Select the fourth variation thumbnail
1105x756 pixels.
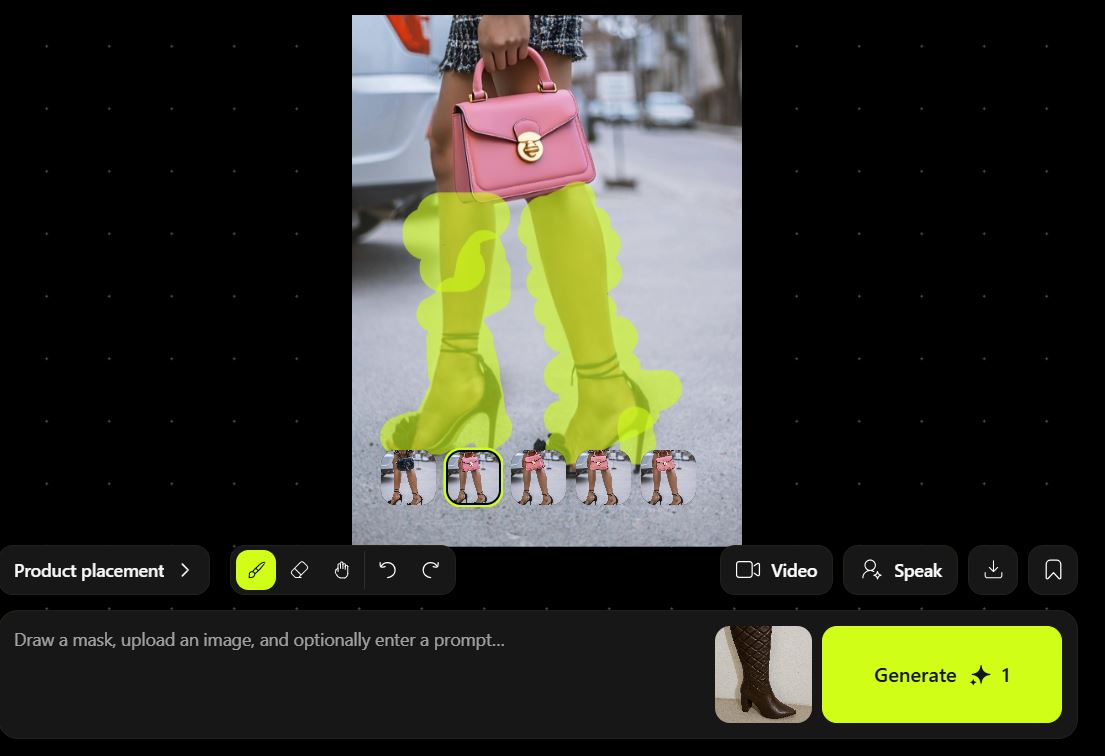[x=603, y=478]
